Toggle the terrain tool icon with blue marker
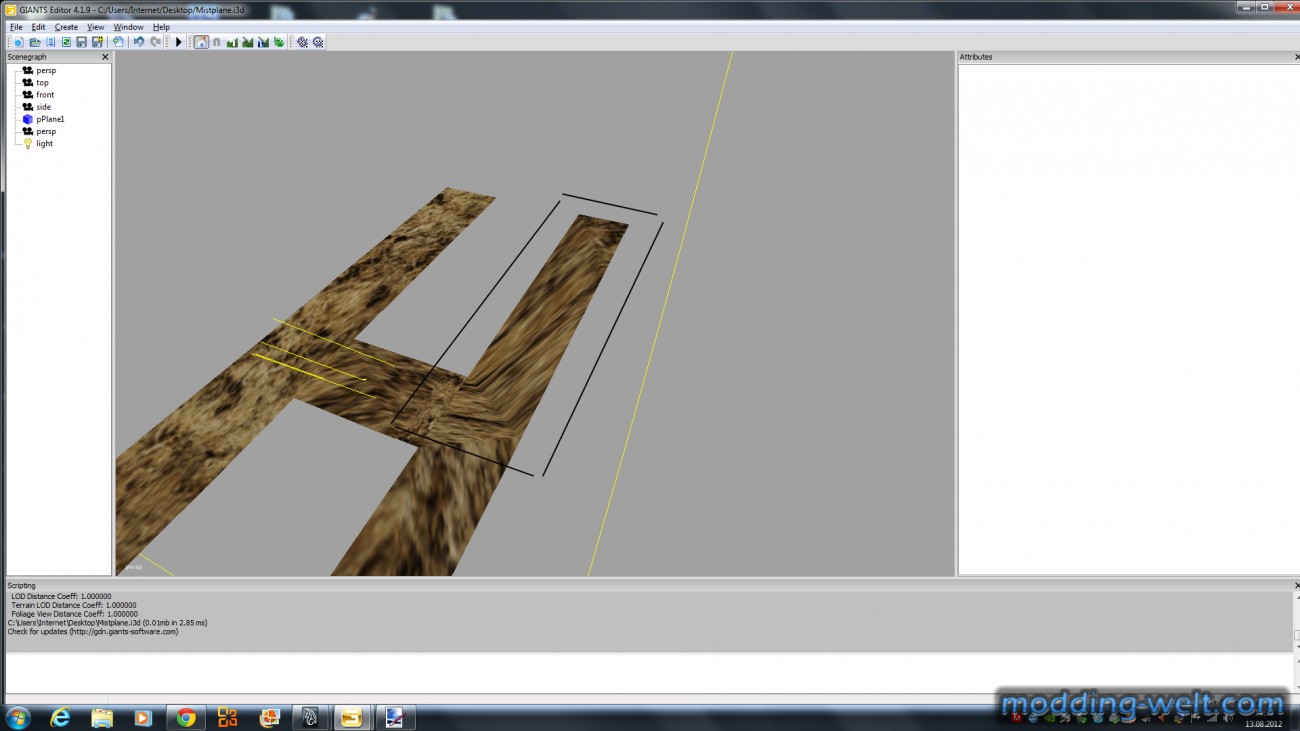Image resolution: width=1300 pixels, height=731 pixels. (x=263, y=42)
